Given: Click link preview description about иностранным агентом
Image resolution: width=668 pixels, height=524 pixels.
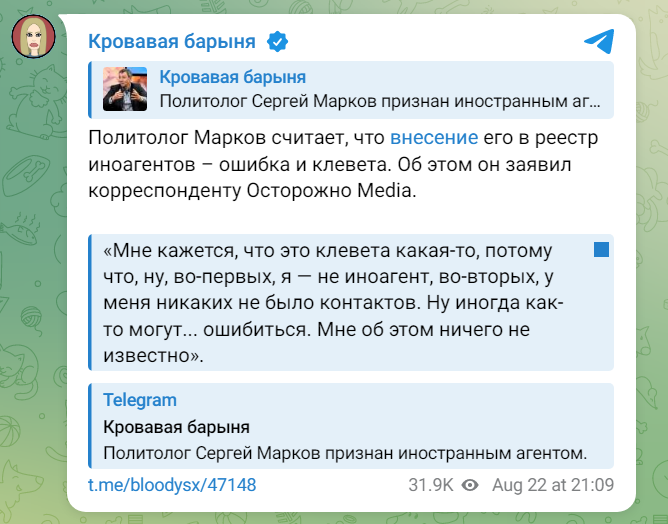Looking at the screenshot, I should coord(345,453).
